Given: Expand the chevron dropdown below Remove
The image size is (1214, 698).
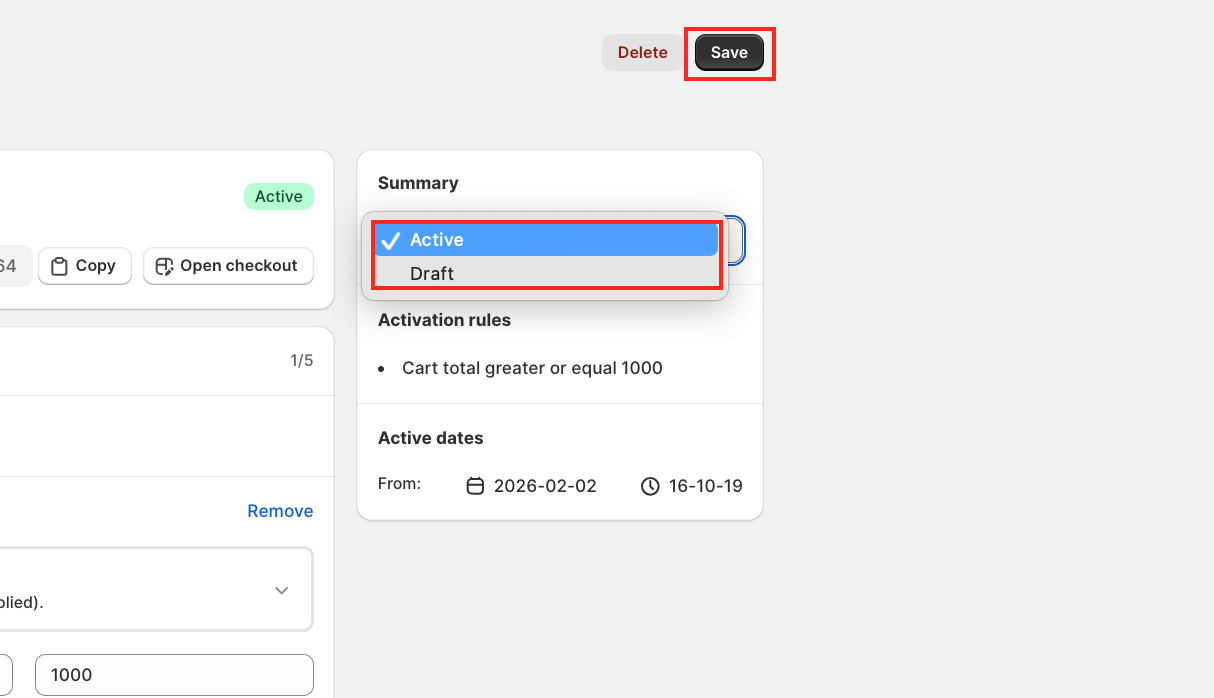Looking at the screenshot, I should (282, 590).
